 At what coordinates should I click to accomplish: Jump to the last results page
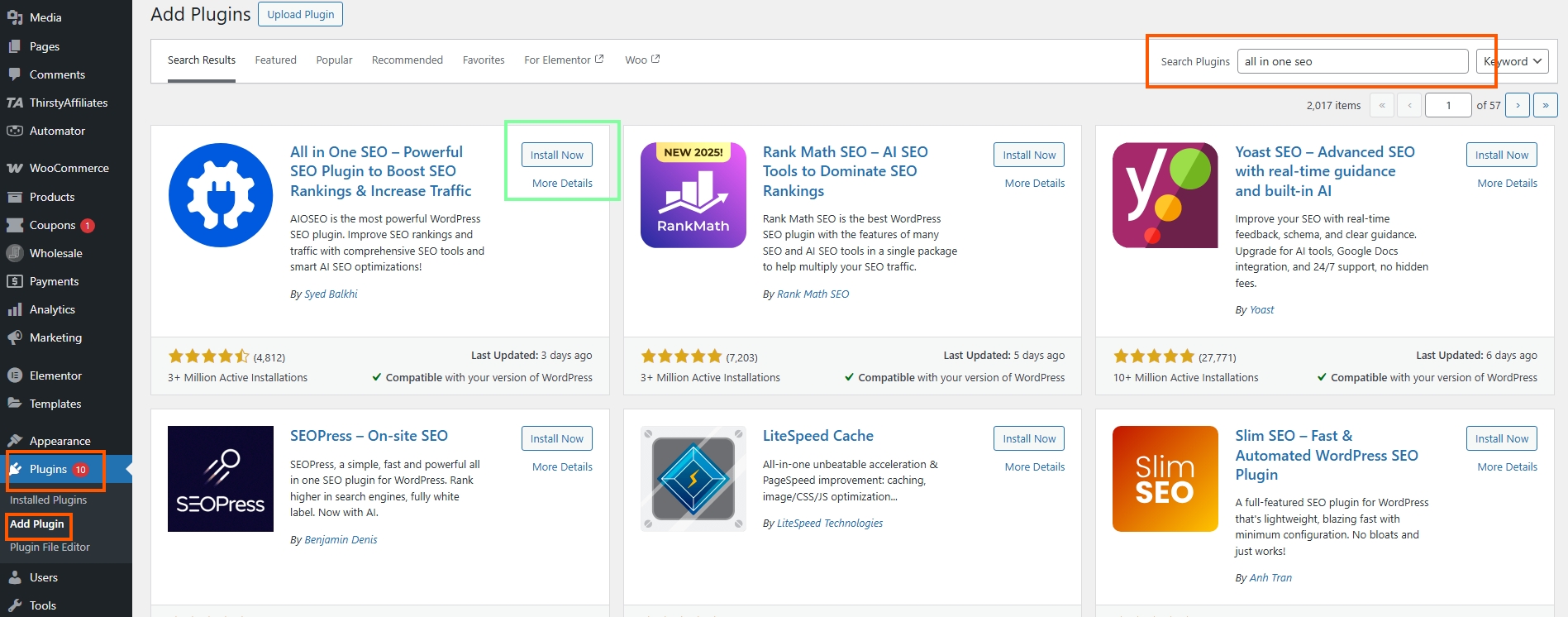coord(1545,105)
